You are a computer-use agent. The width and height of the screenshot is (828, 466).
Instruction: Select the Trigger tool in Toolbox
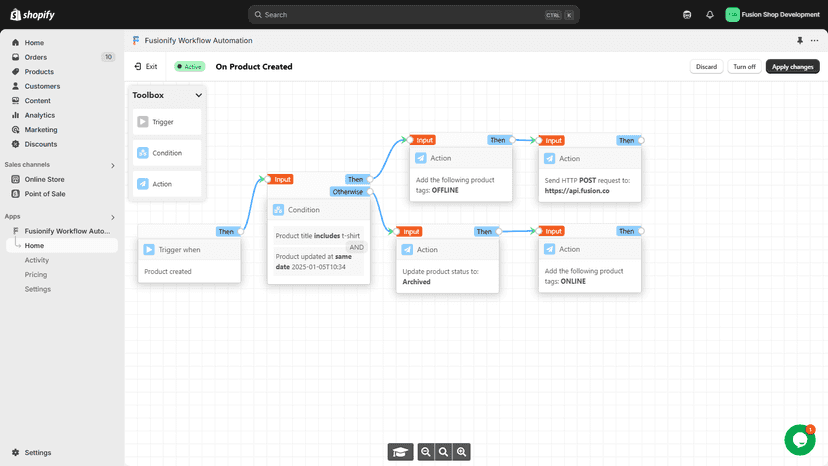click(x=167, y=122)
